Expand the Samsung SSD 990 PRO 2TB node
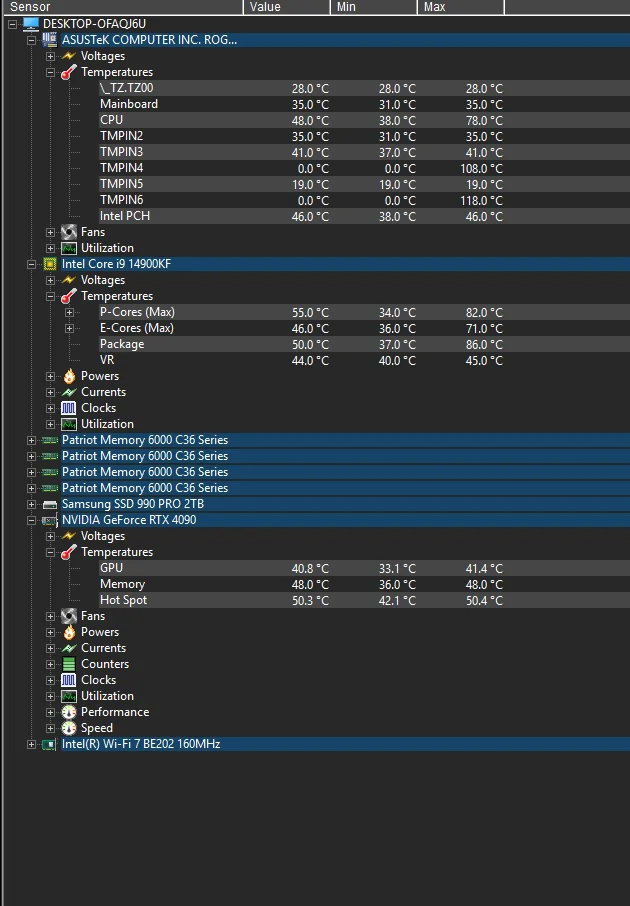630x906 pixels. tap(31, 504)
